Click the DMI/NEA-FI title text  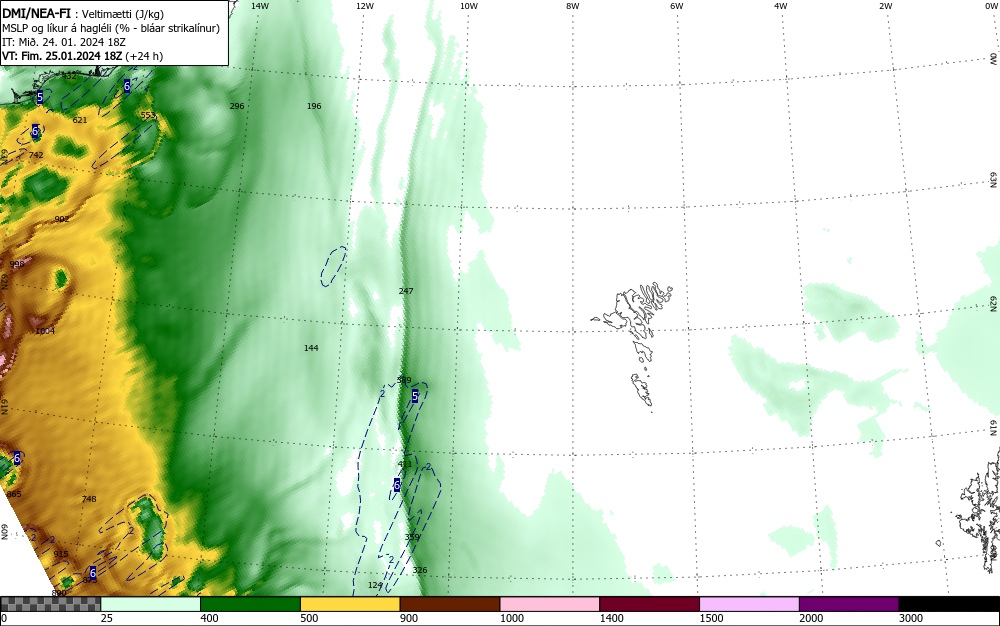(x=36, y=13)
